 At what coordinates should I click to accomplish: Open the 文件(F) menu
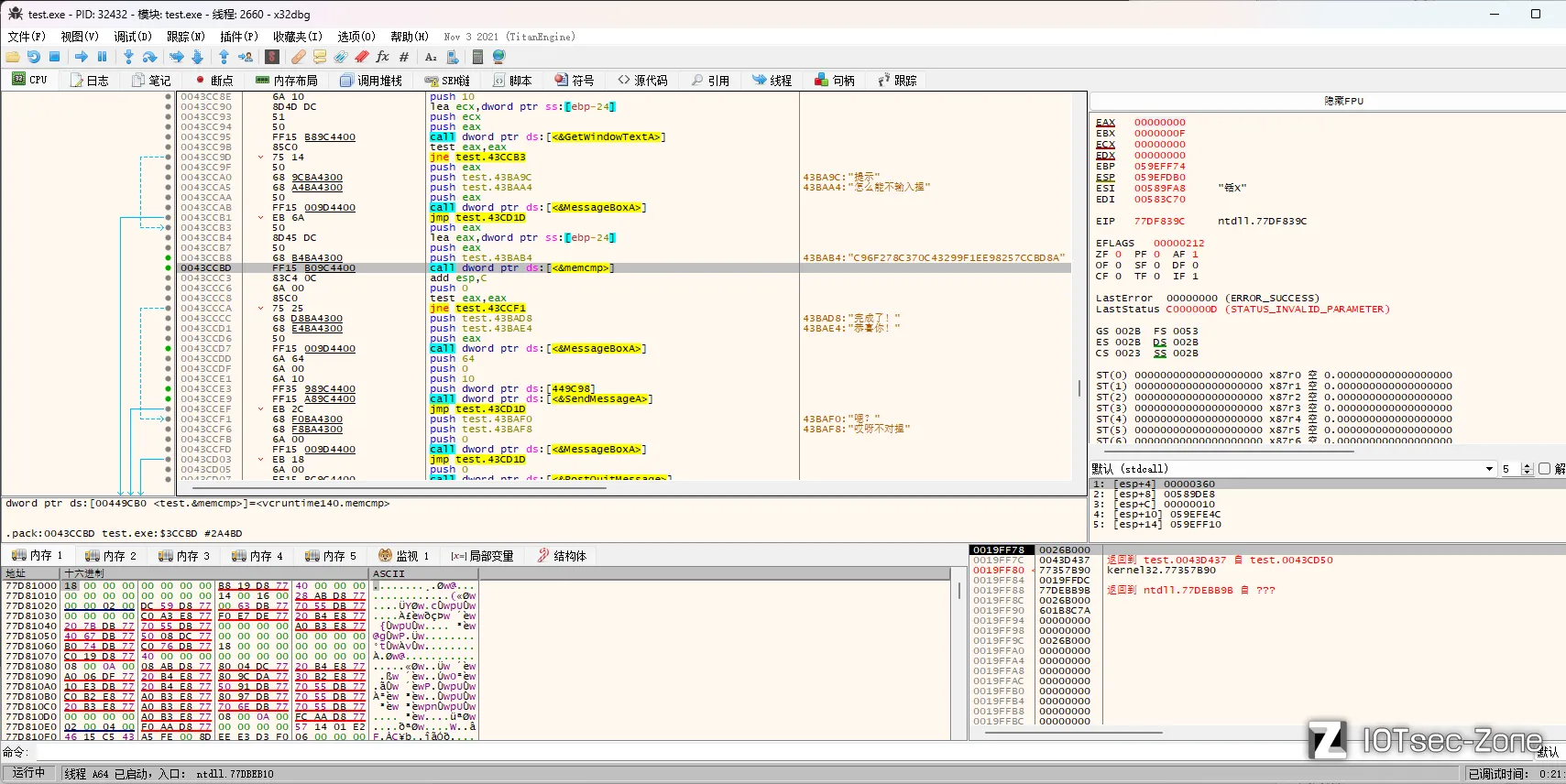tap(27, 37)
